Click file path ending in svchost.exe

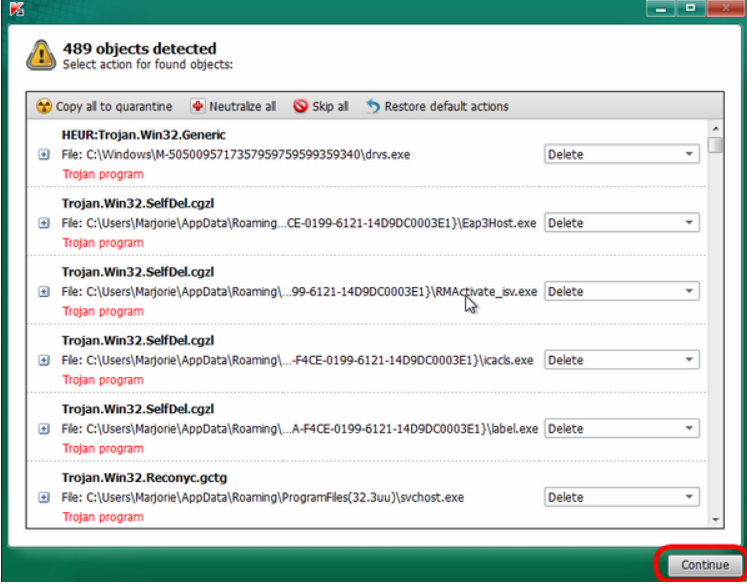pyautogui.click(x=262, y=498)
